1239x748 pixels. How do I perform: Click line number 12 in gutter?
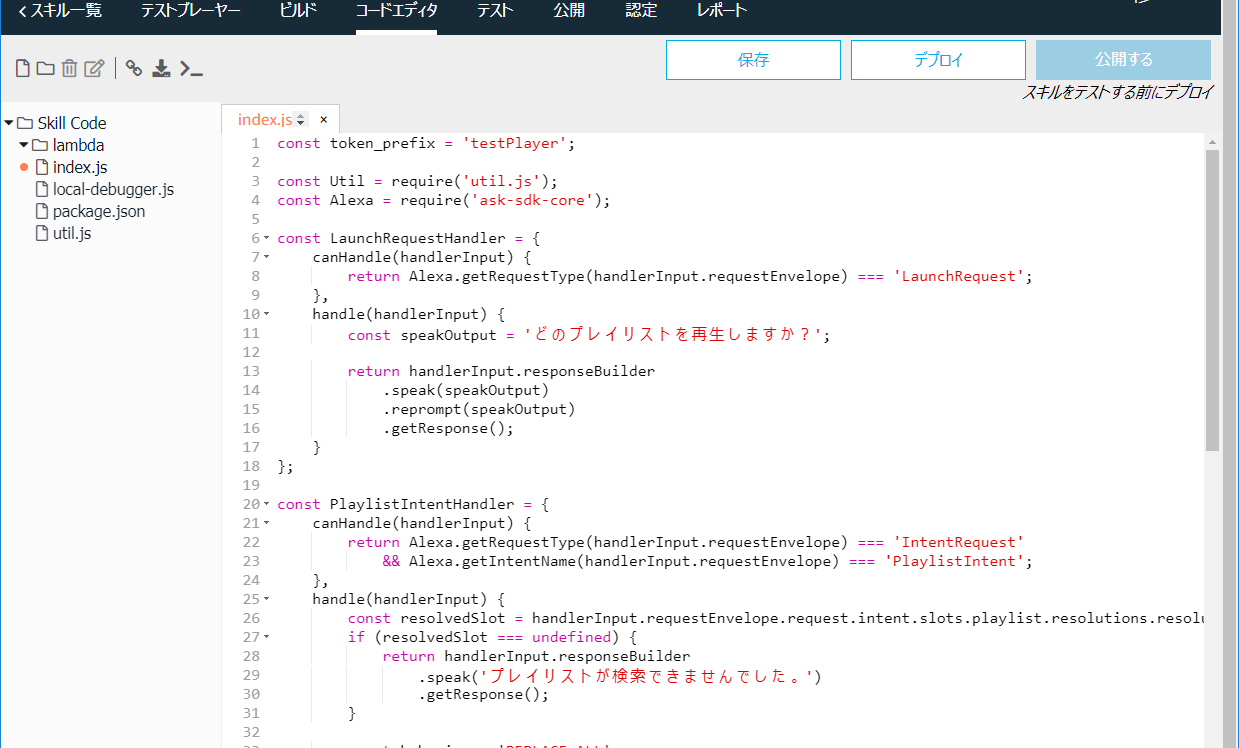(251, 352)
